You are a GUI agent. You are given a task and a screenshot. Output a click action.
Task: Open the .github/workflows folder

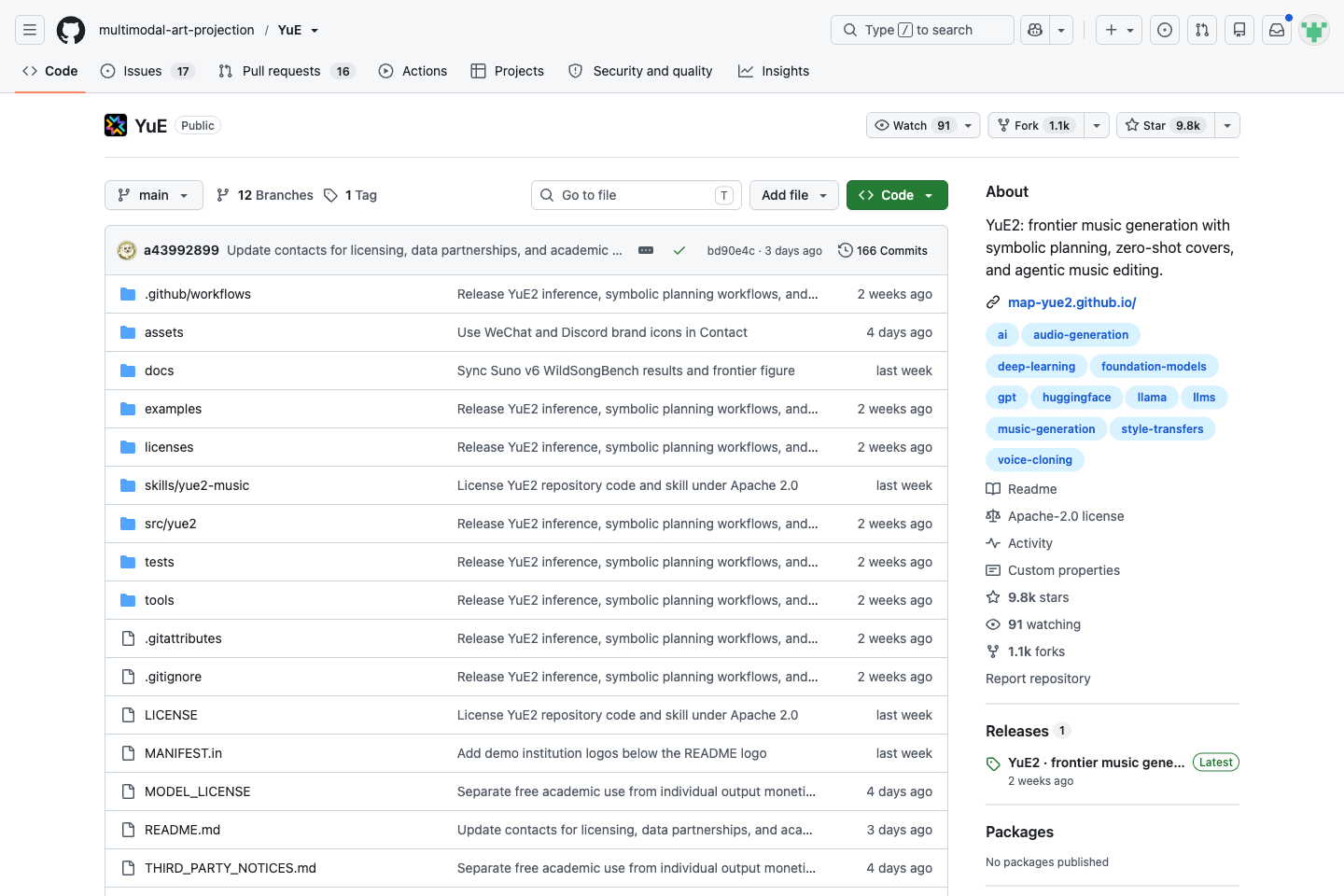click(x=198, y=294)
